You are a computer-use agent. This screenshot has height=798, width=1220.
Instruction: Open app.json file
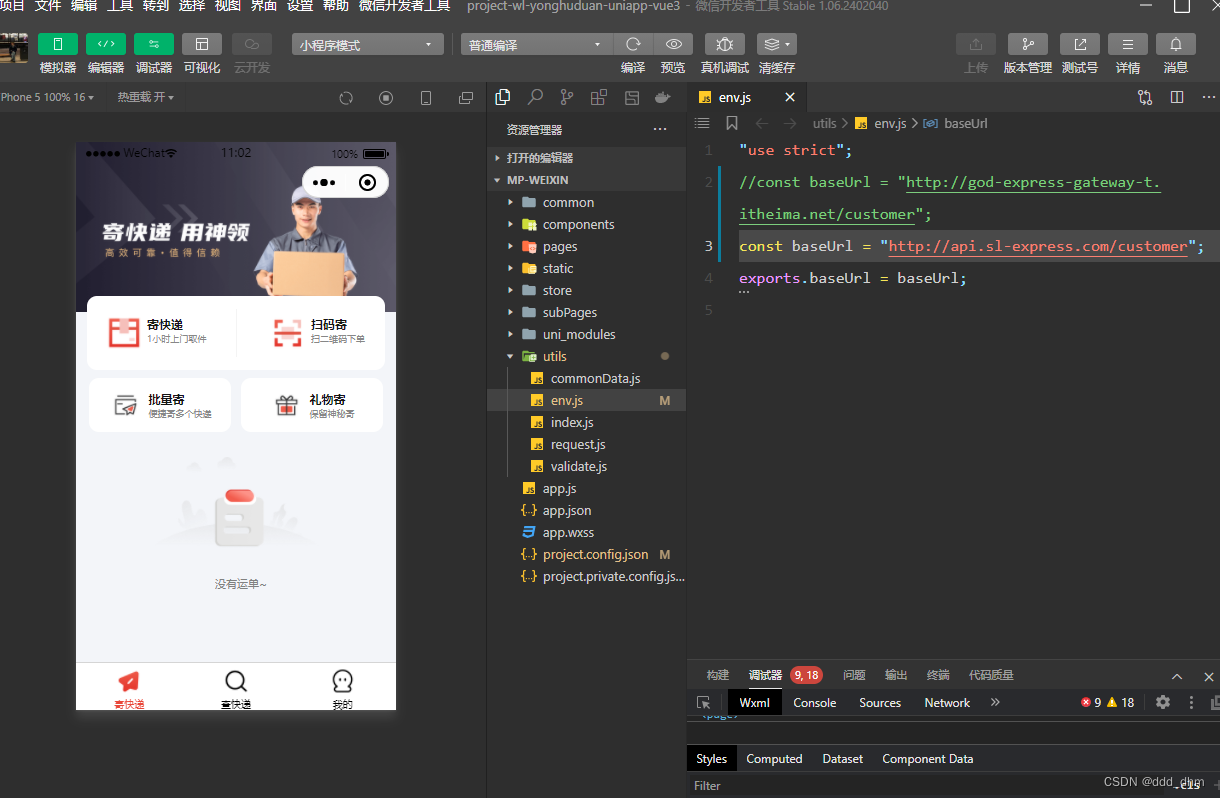586,510
